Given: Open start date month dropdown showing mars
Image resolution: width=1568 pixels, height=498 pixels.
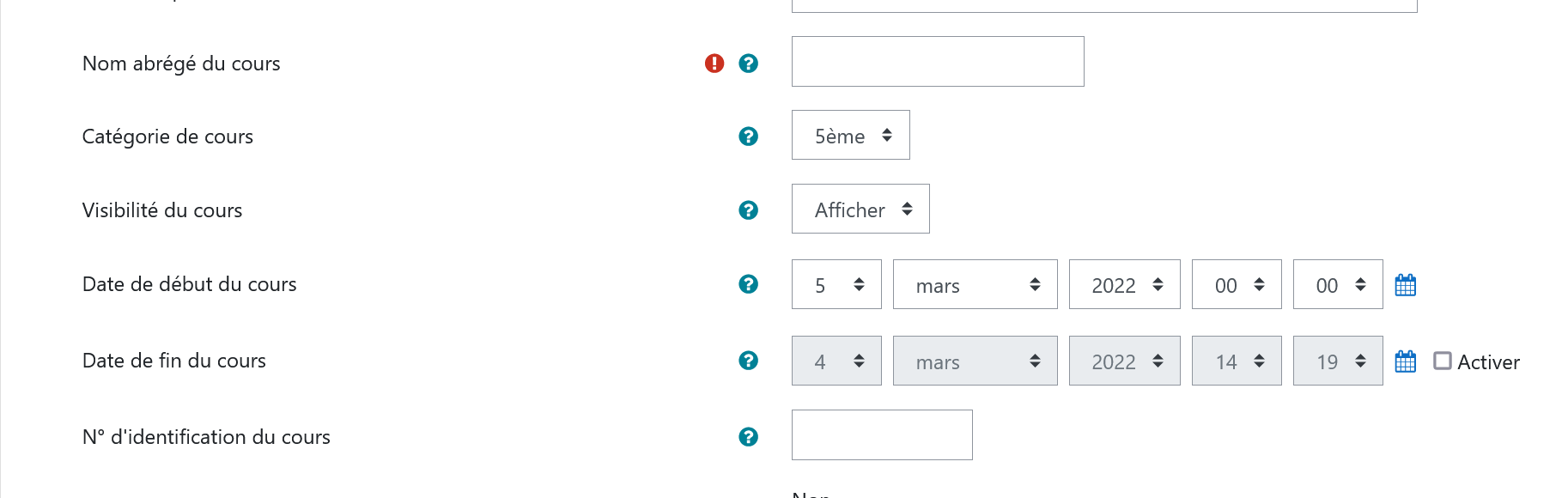Looking at the screenshot, I should point(975,284).
